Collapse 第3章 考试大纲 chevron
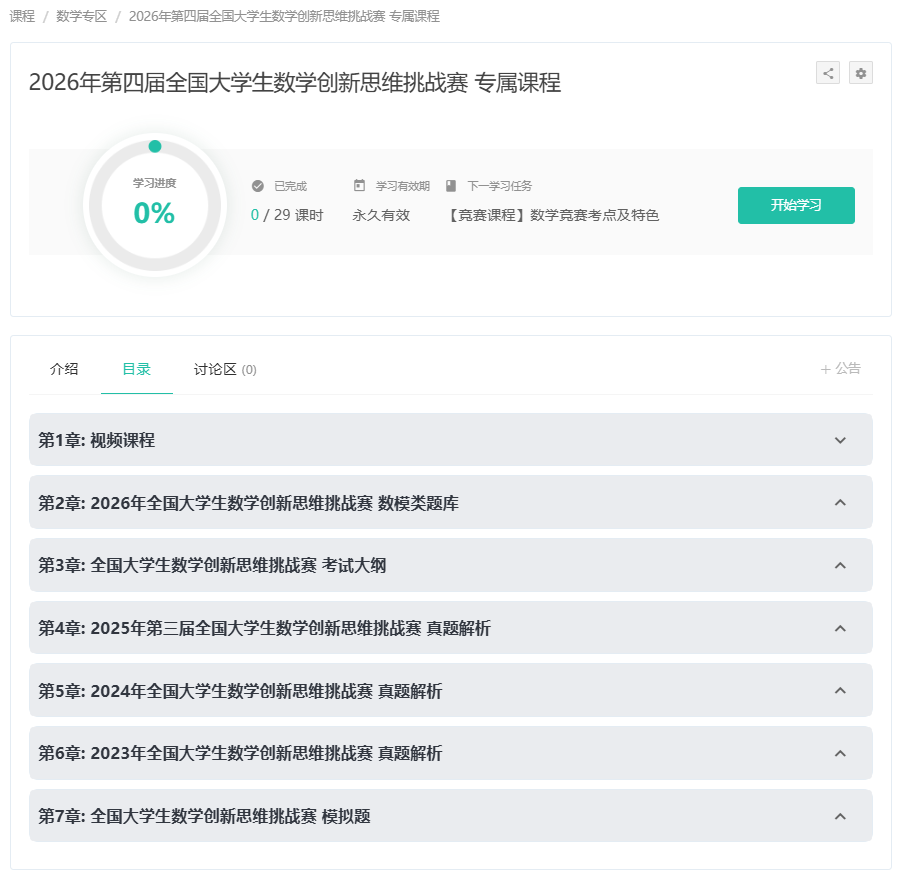The height and width of the screenshot is (877, 900). pyautogui.click(x=840, y=566)
